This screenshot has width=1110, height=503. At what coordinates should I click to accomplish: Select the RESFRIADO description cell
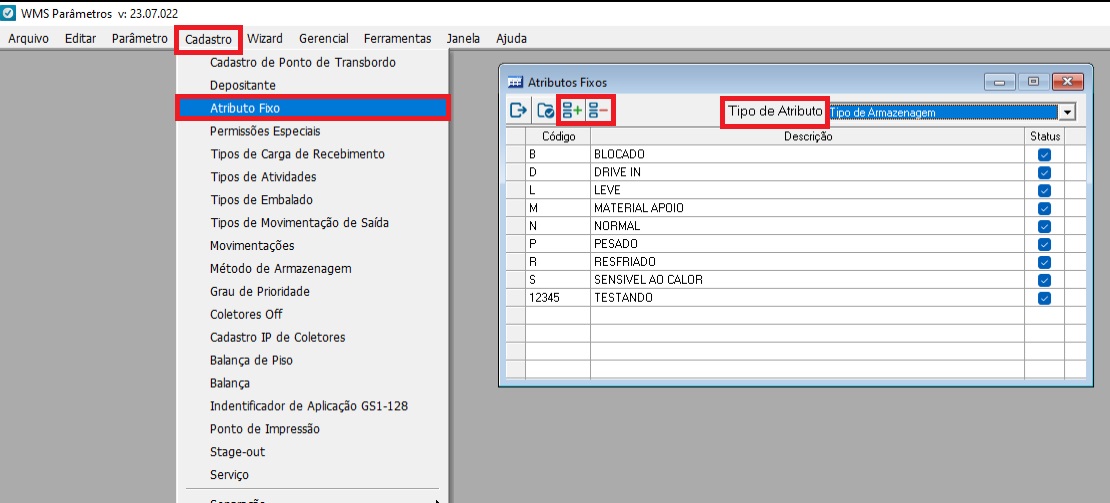(x=808, y=262)
